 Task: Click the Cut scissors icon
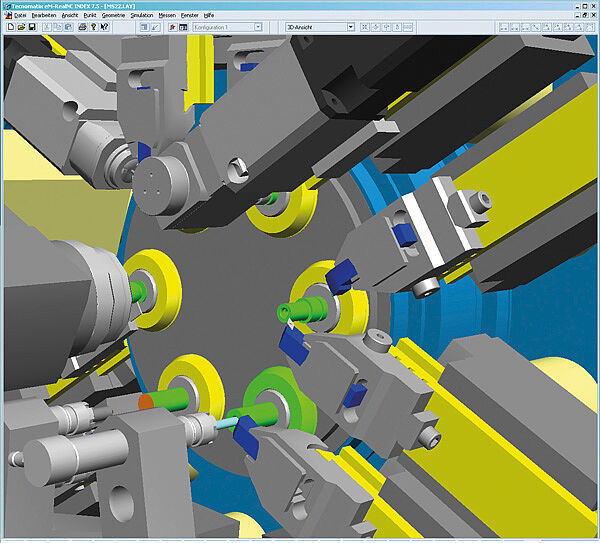coord(46,27)
